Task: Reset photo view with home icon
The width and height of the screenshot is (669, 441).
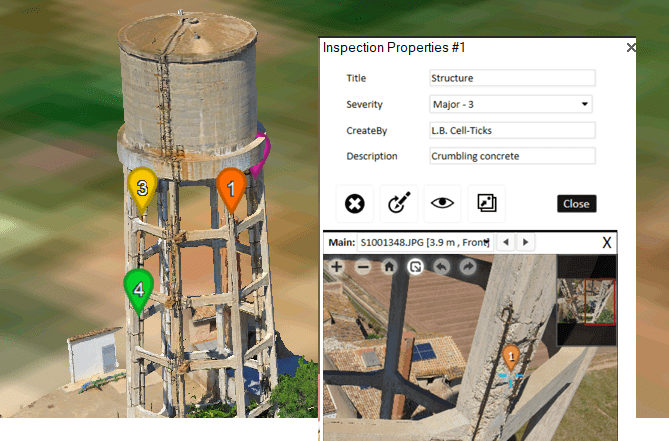Action: [389, 267]
